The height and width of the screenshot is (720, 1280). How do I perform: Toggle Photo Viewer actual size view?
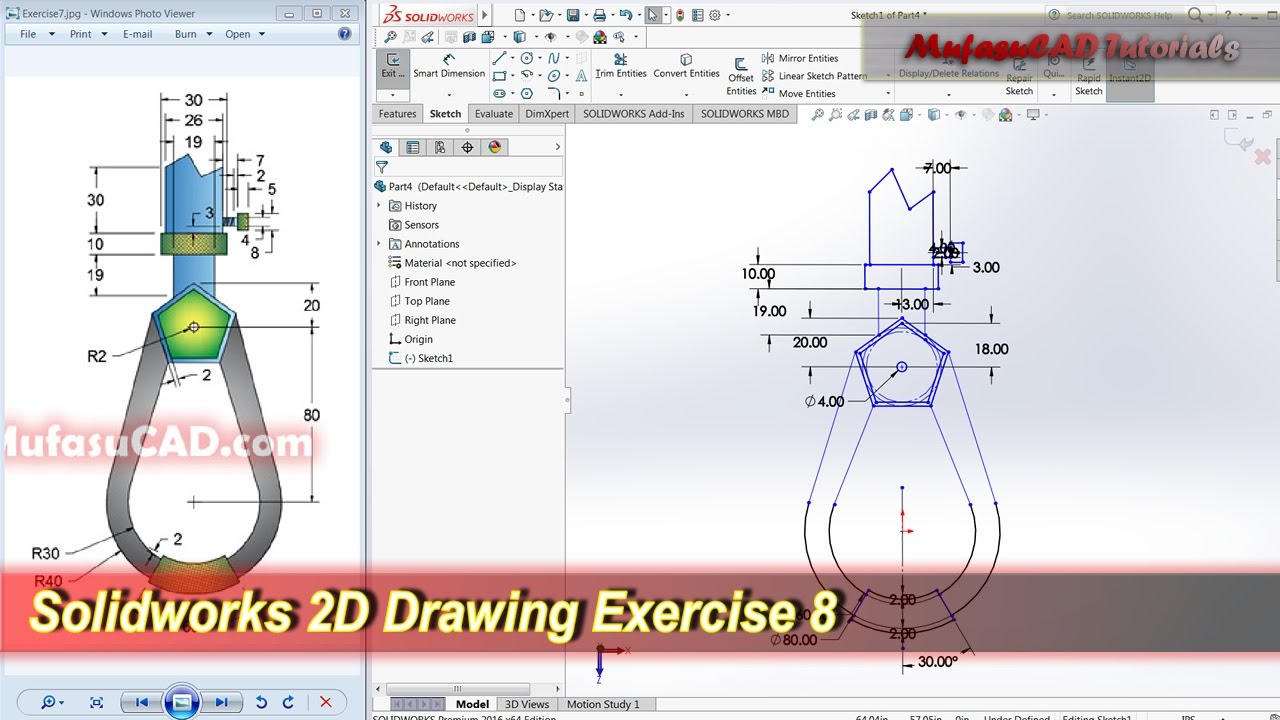coord(97,702)
